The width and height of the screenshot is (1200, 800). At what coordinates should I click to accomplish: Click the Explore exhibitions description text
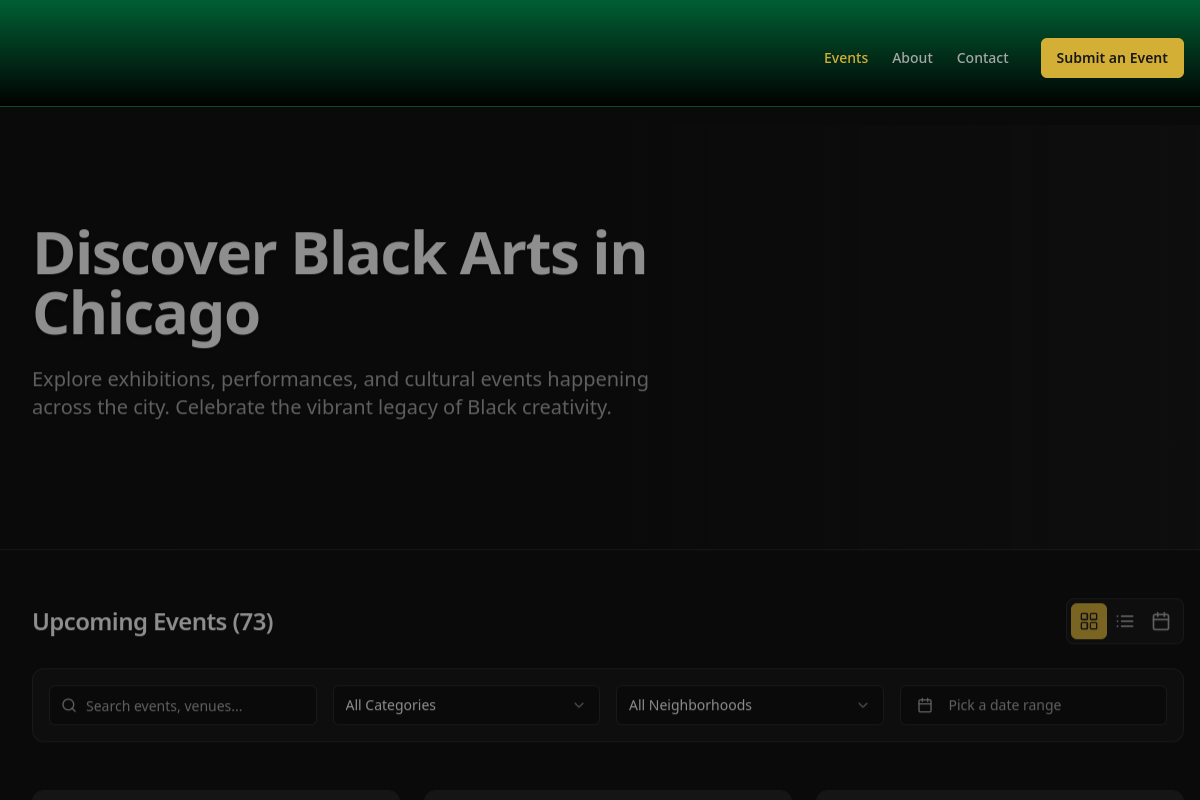click(x=340, y=393)
